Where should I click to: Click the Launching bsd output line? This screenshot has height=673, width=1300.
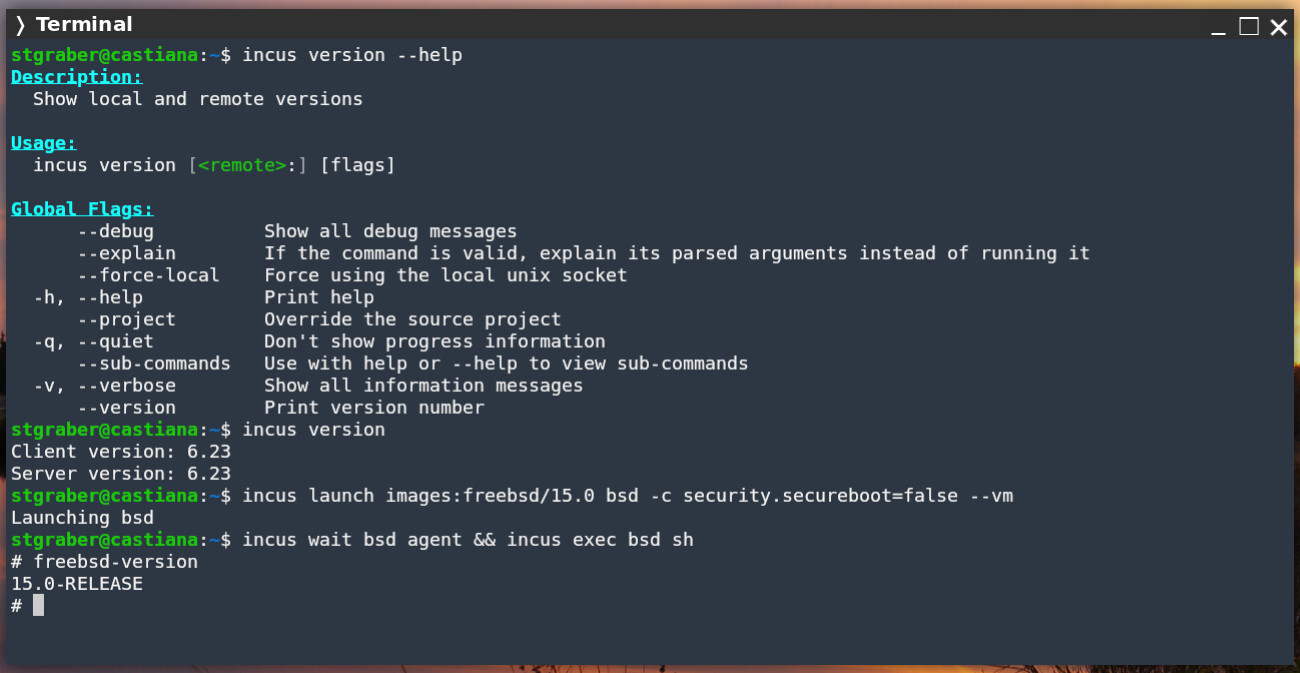point(82,517)
